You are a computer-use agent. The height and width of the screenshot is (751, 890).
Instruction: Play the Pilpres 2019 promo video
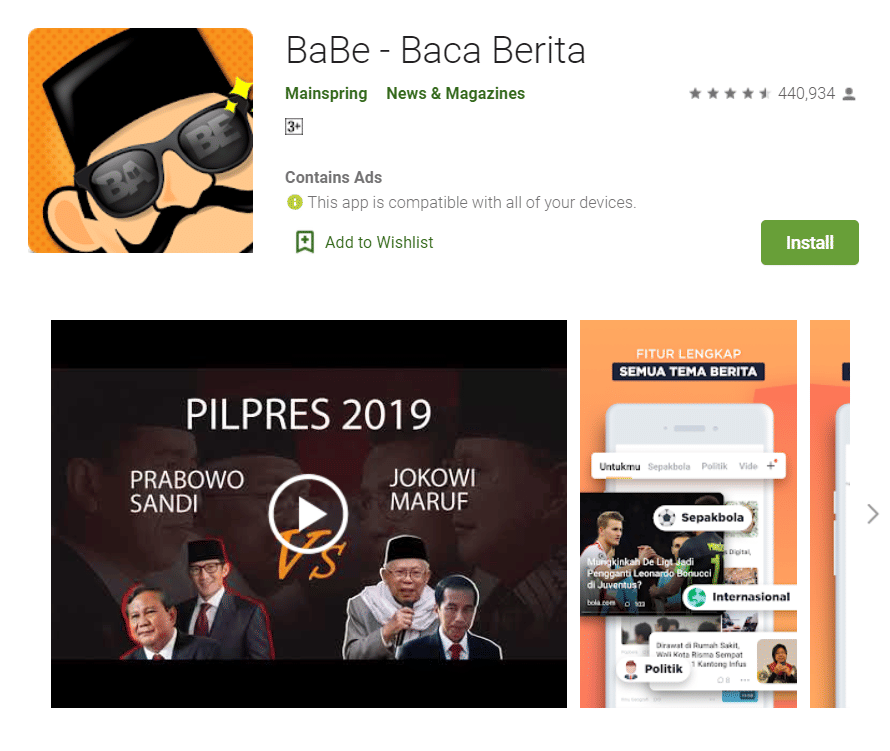pos(308,513)
